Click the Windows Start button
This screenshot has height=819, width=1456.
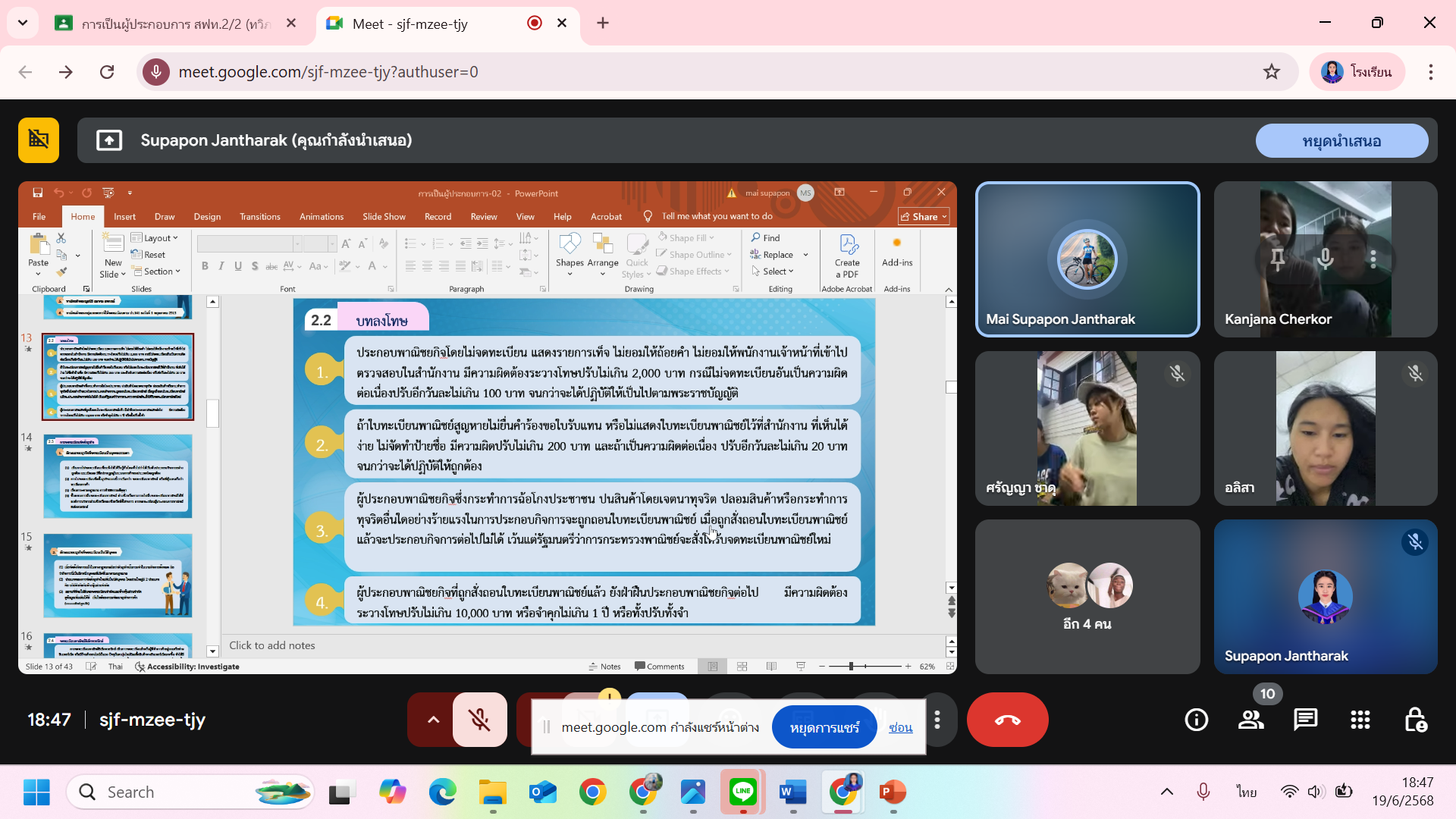(x=36, y=792)
